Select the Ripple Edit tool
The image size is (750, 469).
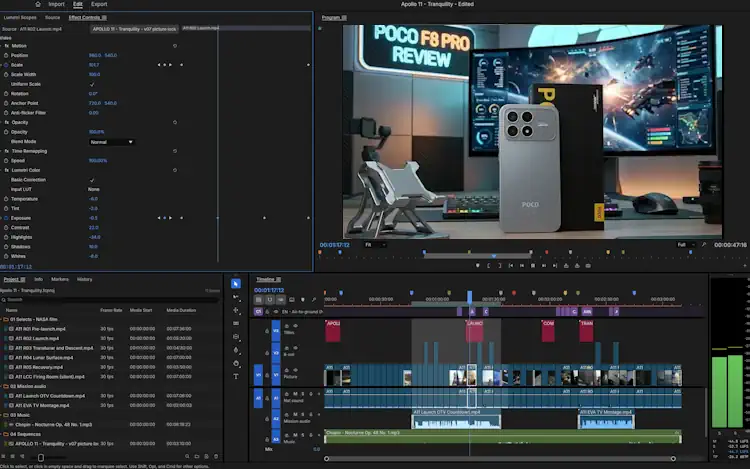click(x=236, y=310)
